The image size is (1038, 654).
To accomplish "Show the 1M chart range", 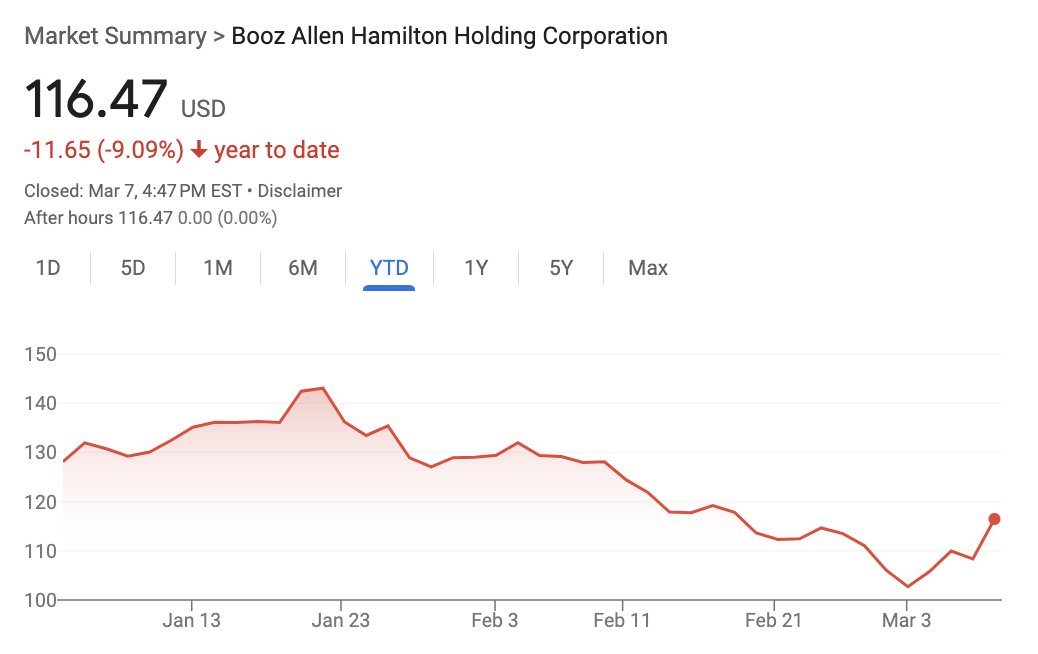I will (x=218, y=268).
